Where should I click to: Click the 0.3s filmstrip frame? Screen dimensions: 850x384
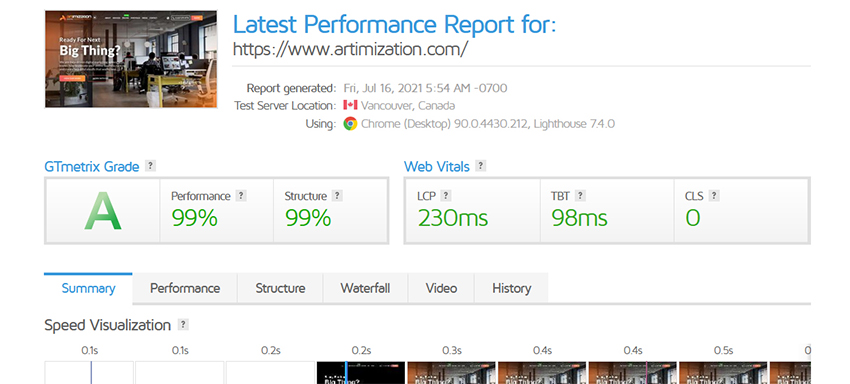tap(452, 373)
